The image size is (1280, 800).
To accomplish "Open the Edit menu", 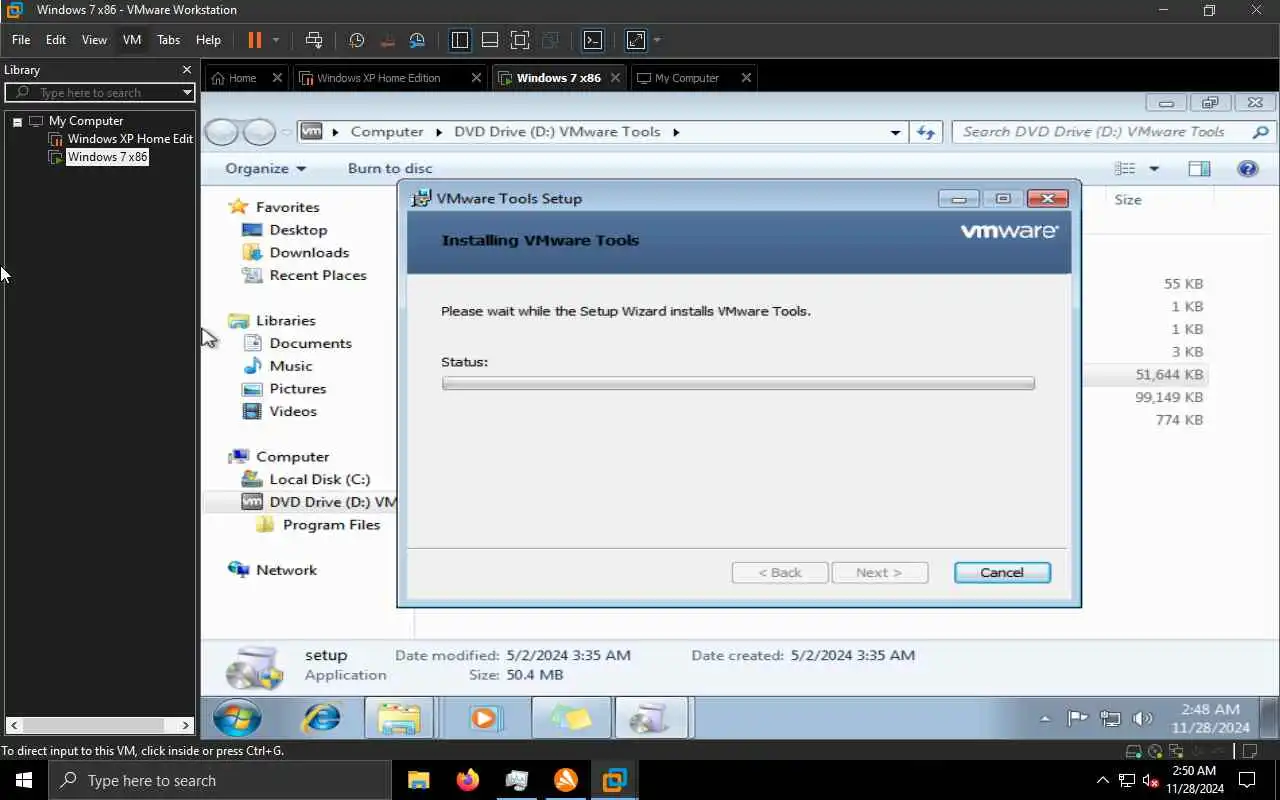I will (x=56, y=40).
